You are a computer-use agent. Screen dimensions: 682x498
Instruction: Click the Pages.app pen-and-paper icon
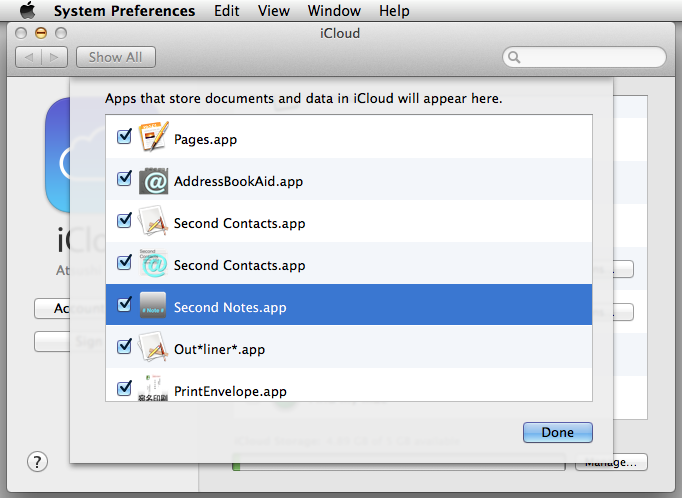(153, 137)
